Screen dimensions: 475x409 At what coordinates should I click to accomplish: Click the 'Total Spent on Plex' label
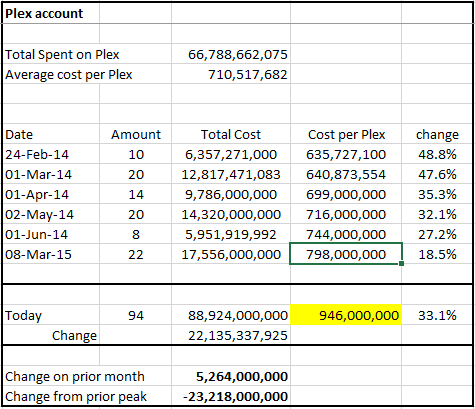pyautogui.click(x=62, y=54)
